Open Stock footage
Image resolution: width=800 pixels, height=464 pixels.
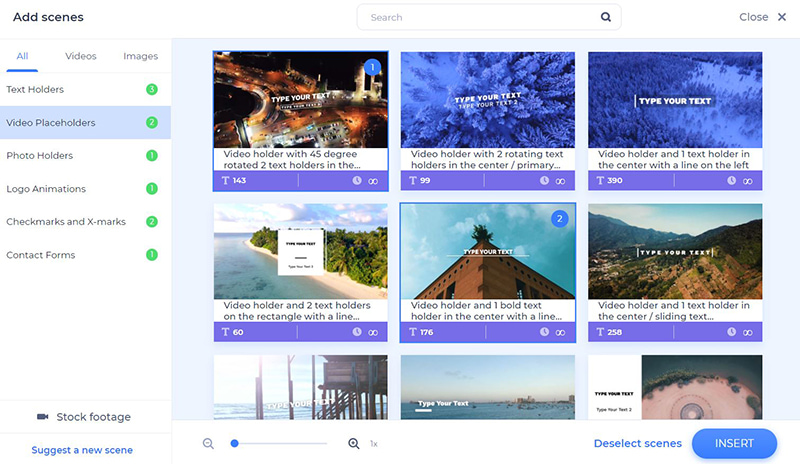[84, 417]
